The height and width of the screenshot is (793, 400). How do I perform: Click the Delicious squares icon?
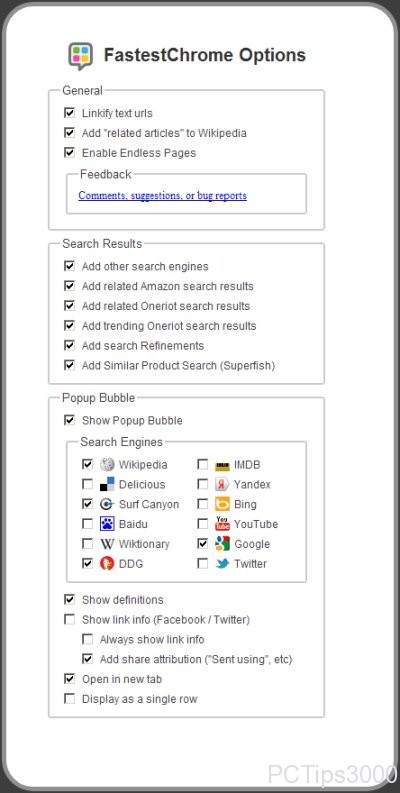[107, 484]
